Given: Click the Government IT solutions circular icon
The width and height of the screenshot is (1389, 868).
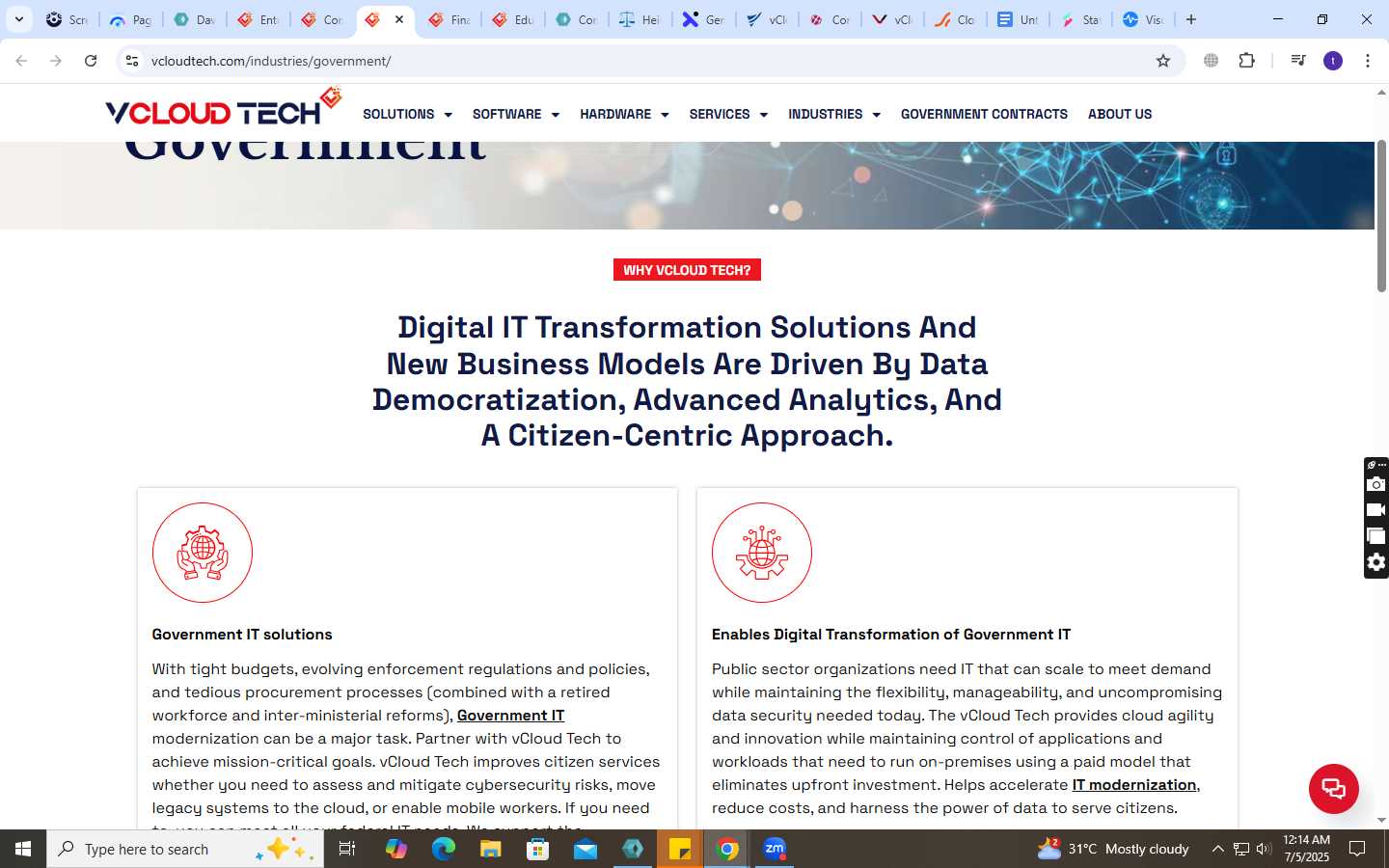Looking at the screenshot, I should 203,553.
